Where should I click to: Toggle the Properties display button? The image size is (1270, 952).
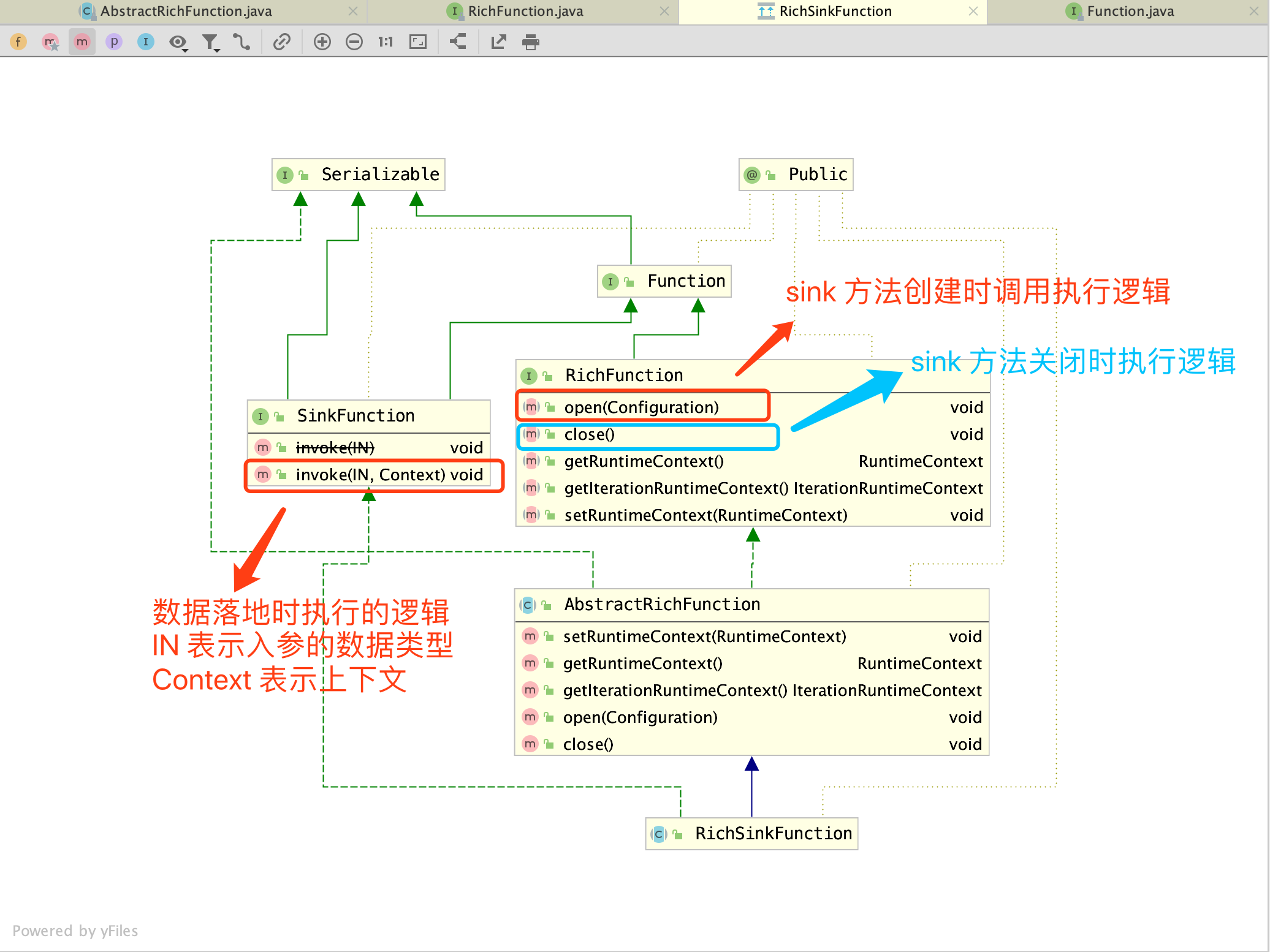[x=114, y=42]
